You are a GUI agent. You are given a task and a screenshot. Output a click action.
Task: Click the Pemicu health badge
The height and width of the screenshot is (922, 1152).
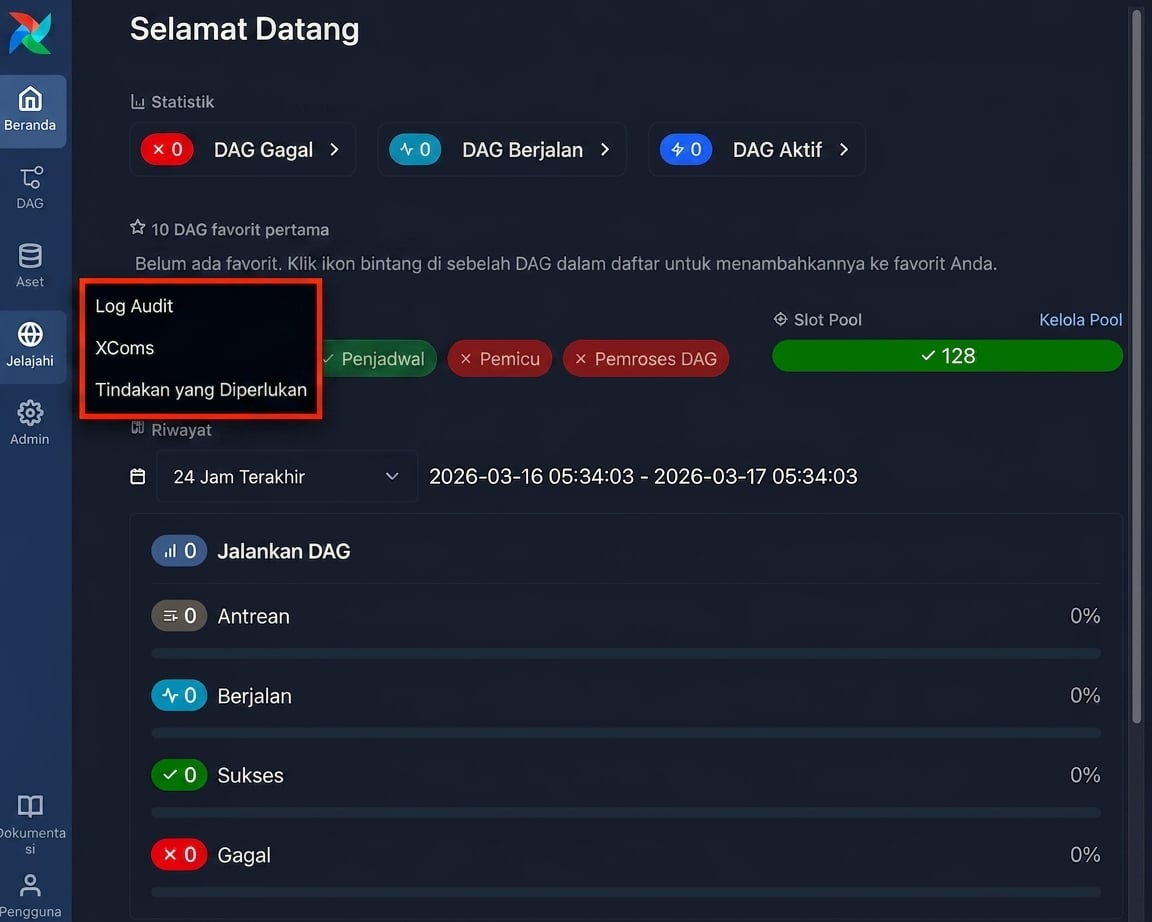(500, 359)
